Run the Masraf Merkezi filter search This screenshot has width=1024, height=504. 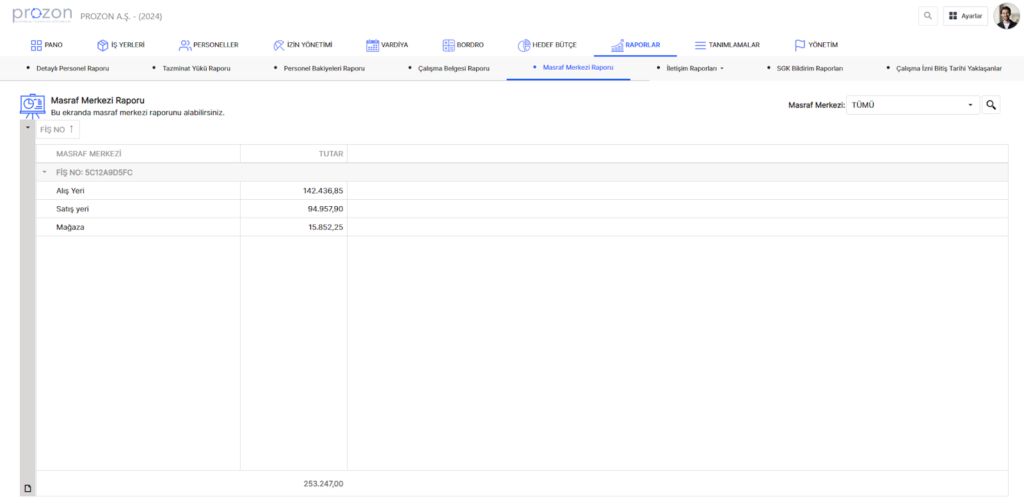coord(990,105)
